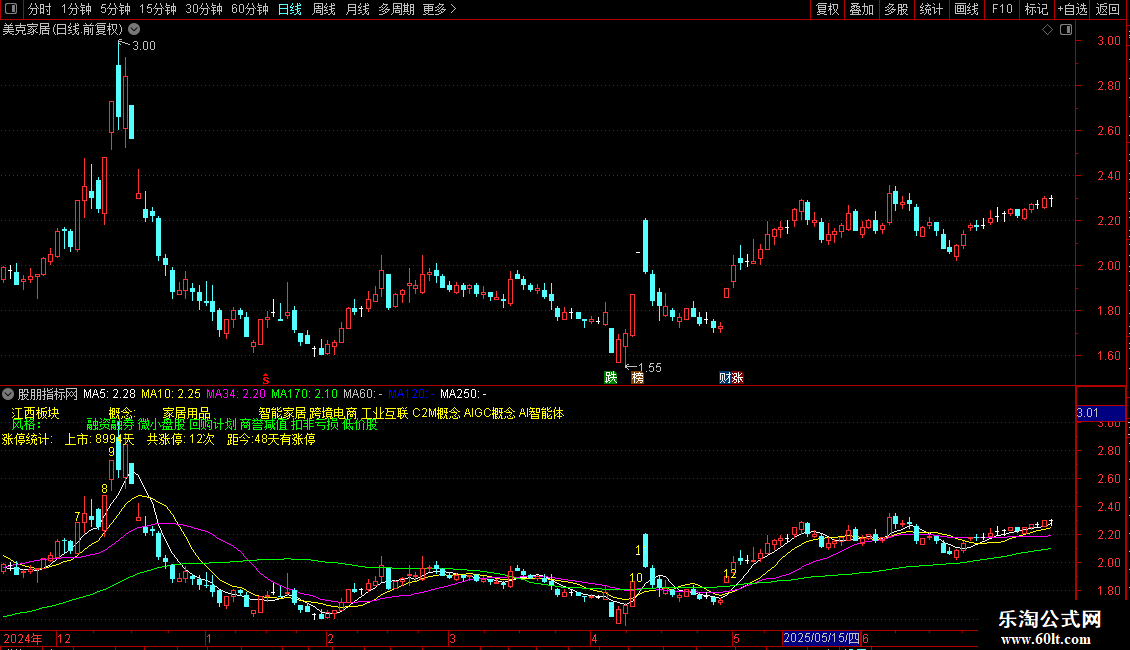Screen dimensions: 1130x650
Task: Click the AI智能体 concept label
Action: 541,413
